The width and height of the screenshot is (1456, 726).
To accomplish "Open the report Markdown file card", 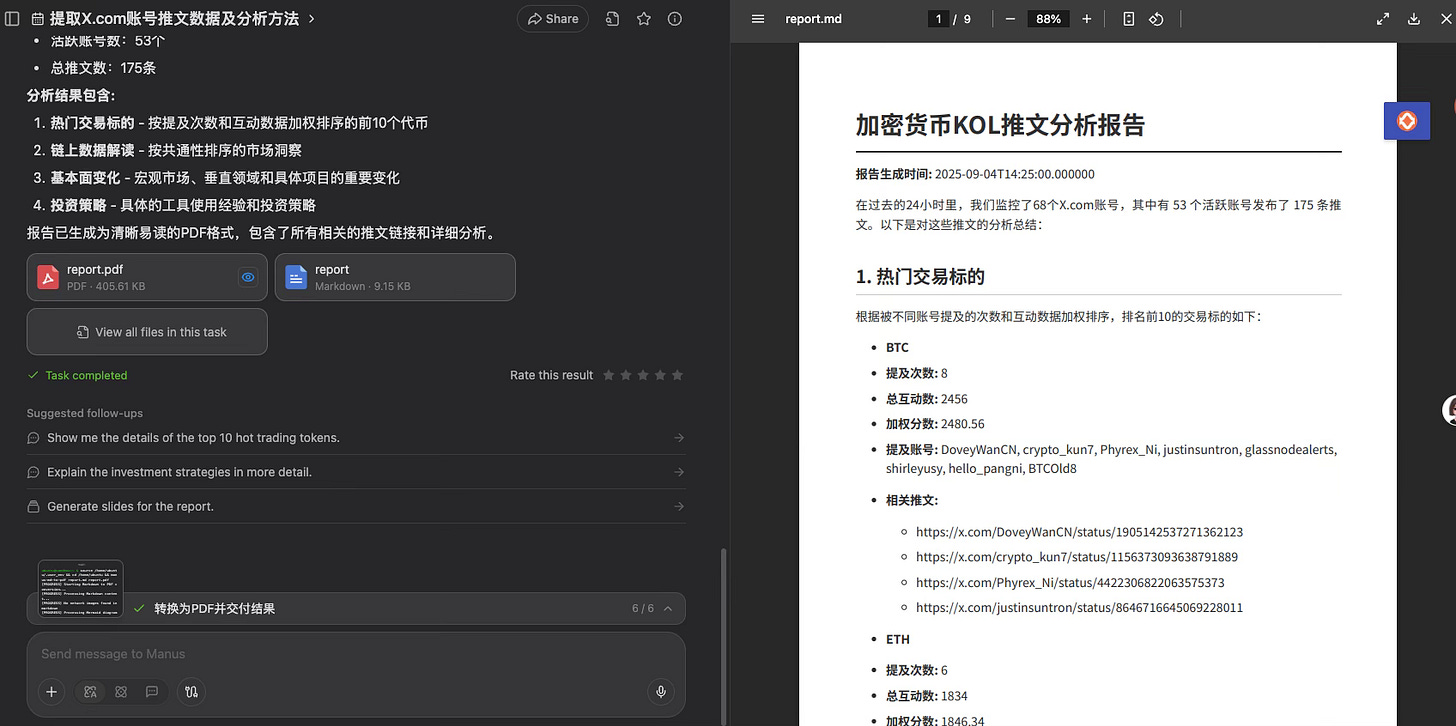I will pyautogui.click(x=395, y=277).
